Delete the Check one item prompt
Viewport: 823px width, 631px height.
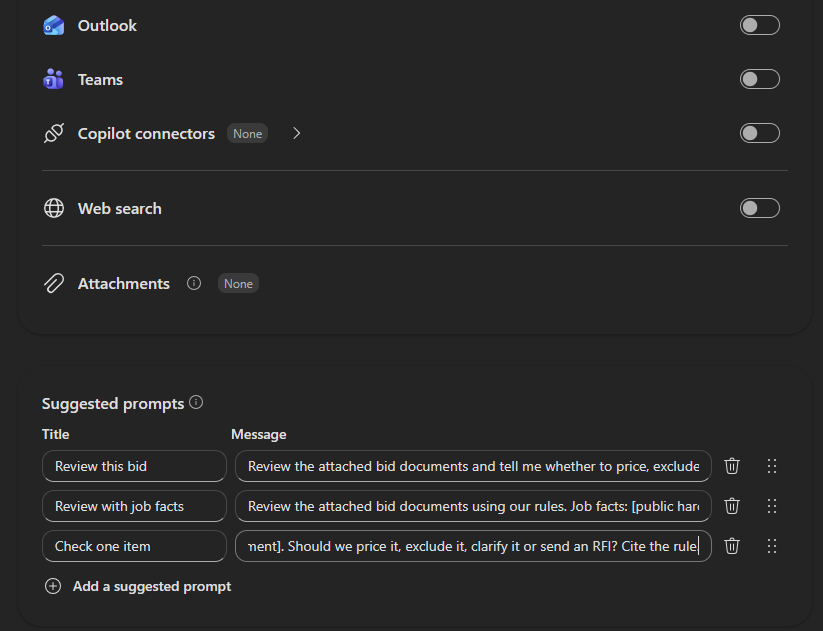732,546
